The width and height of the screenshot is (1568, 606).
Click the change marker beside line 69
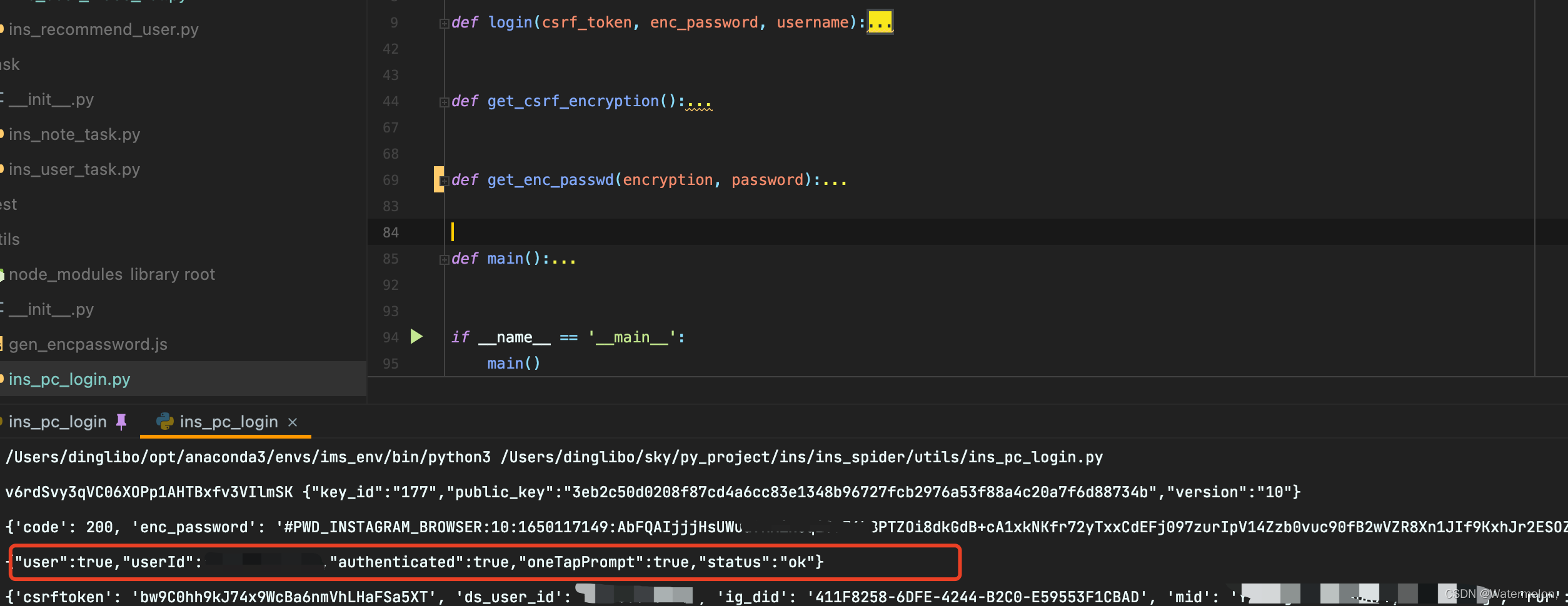(x=438, y=179)
